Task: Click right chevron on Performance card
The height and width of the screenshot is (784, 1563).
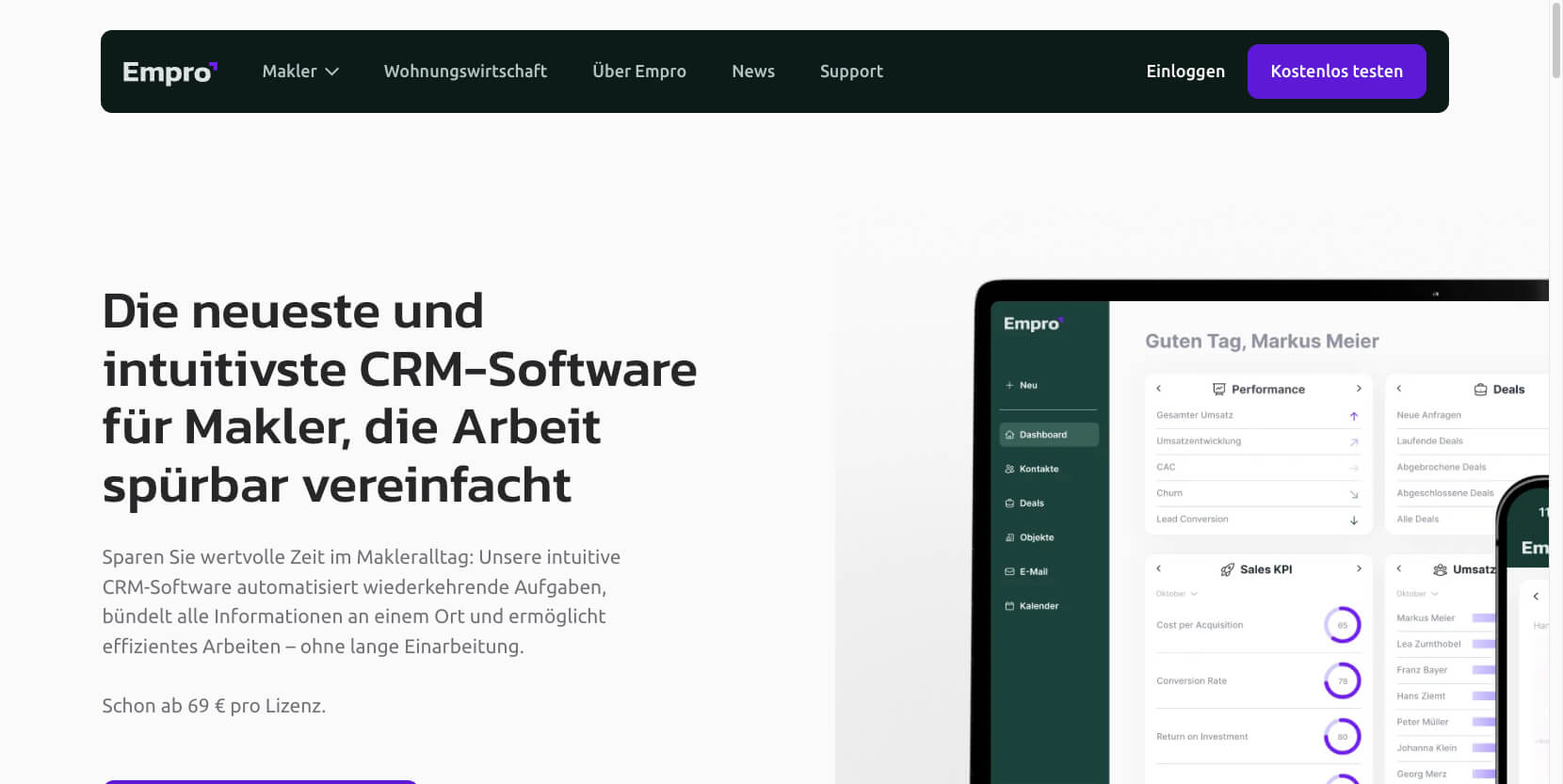Action: [1359, 389]
